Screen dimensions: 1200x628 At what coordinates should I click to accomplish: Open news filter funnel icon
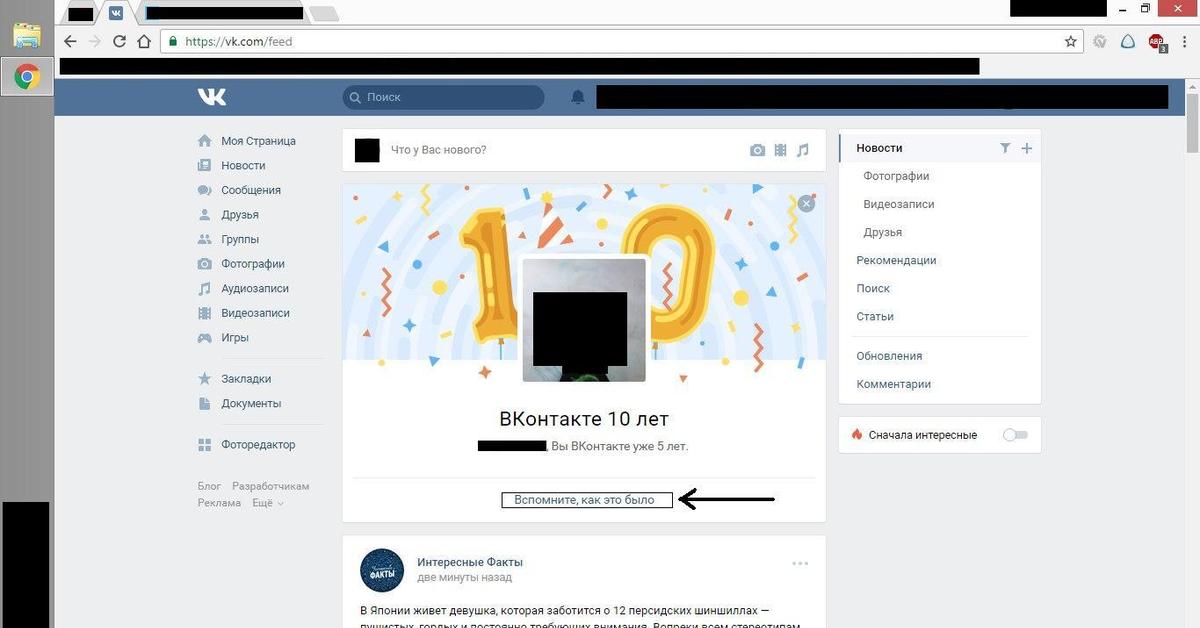[x=1005, y=148]
